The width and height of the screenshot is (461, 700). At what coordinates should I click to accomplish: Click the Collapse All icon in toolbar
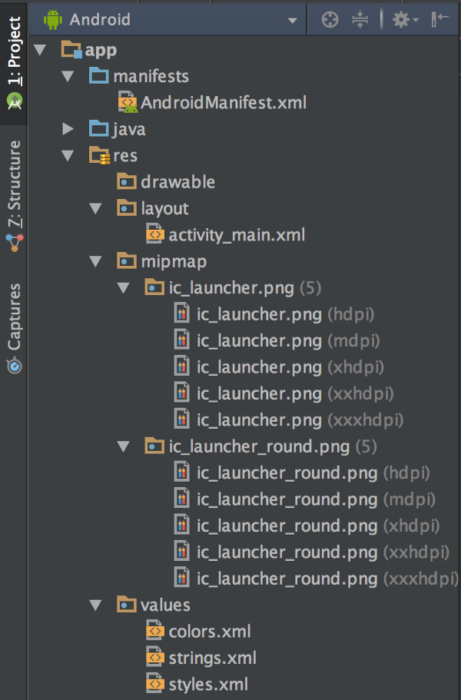[360, 20]
